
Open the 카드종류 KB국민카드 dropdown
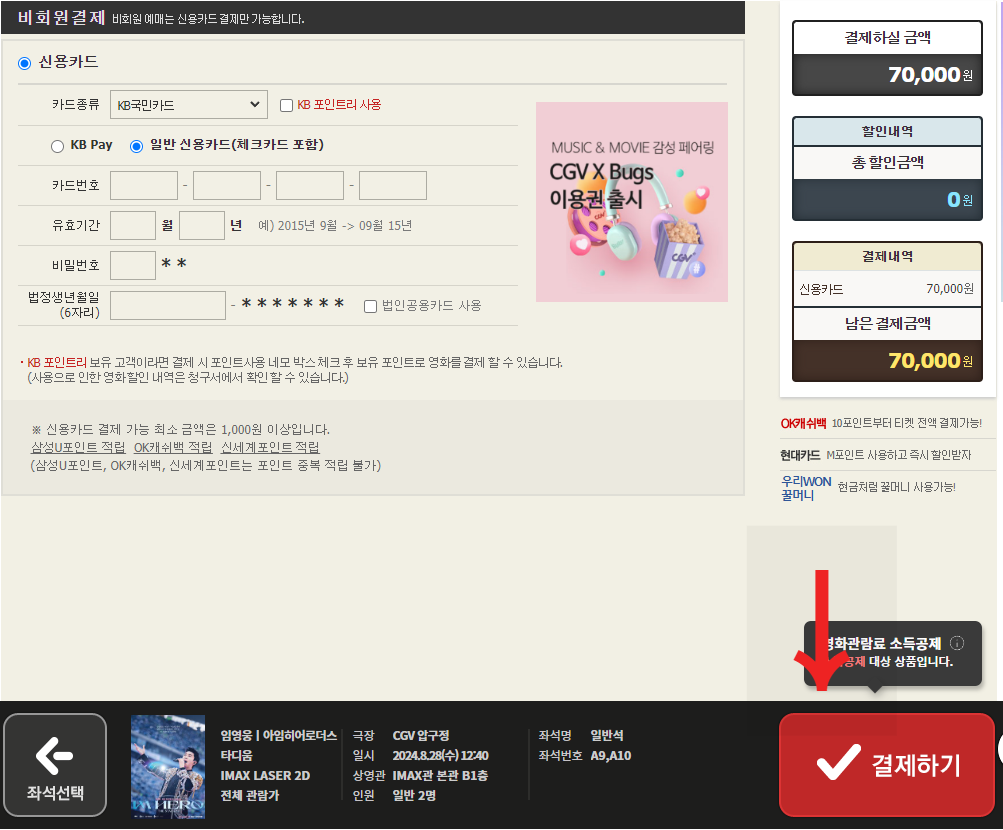[x=189, y=105]
